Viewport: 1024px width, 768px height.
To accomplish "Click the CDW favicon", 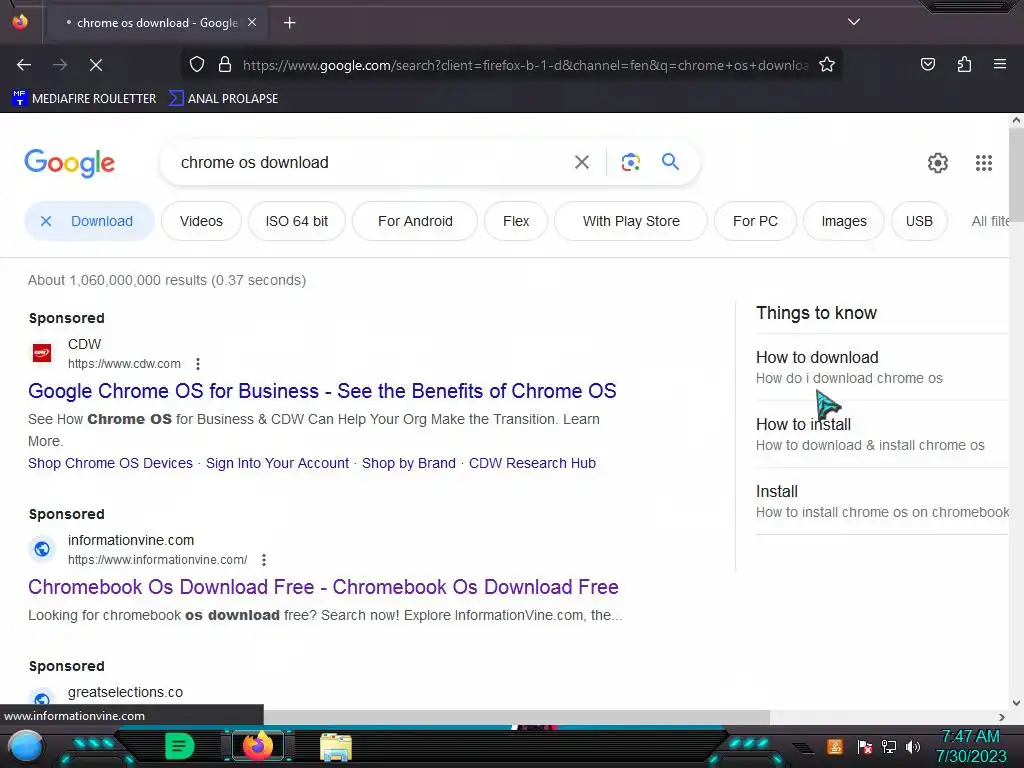I will click(42, 353).
